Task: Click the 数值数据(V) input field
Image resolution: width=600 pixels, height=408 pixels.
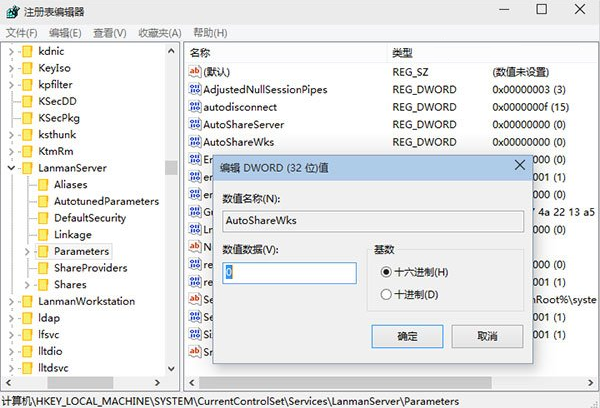Action: 289,273
